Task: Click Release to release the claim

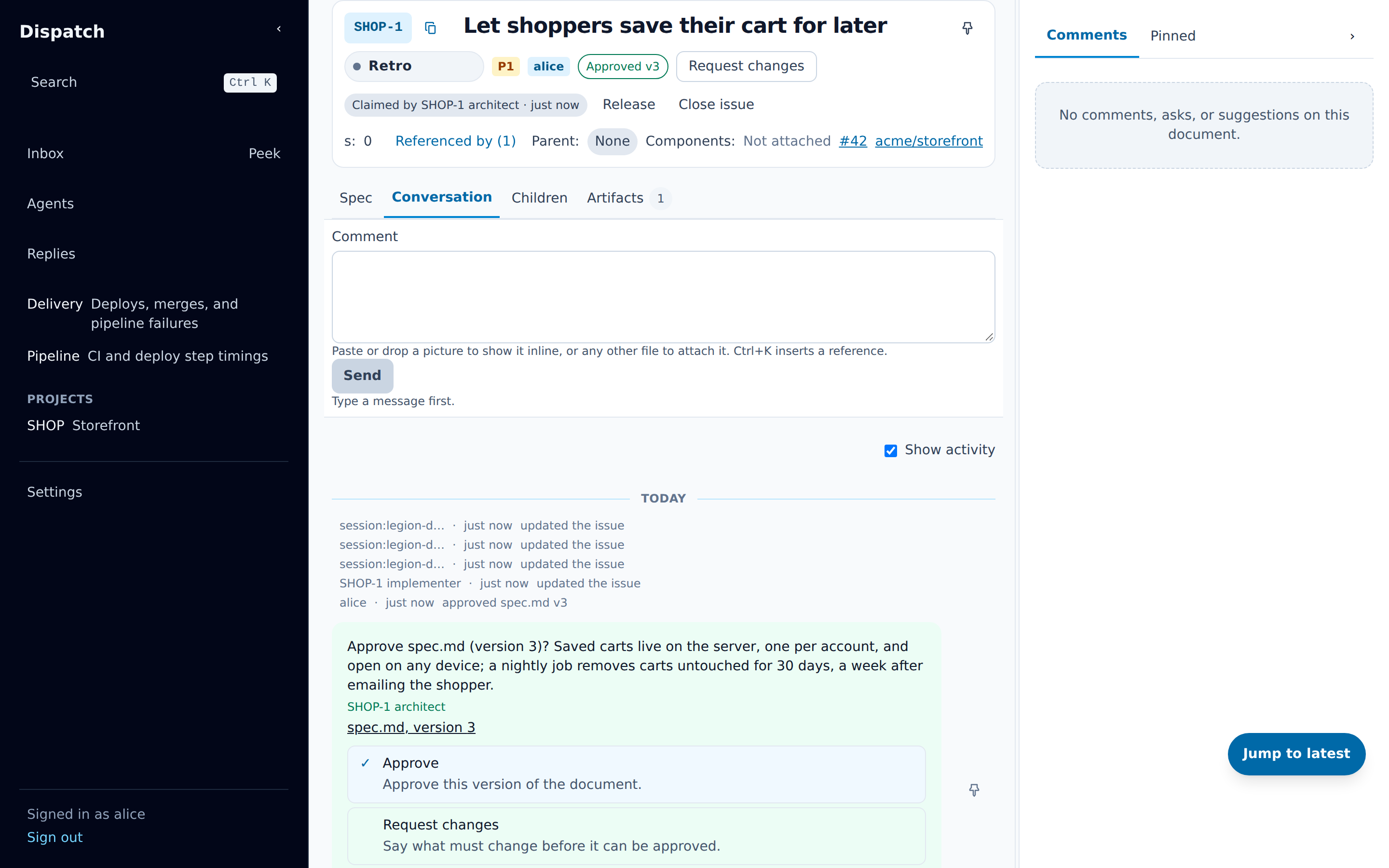Action: 628,105
